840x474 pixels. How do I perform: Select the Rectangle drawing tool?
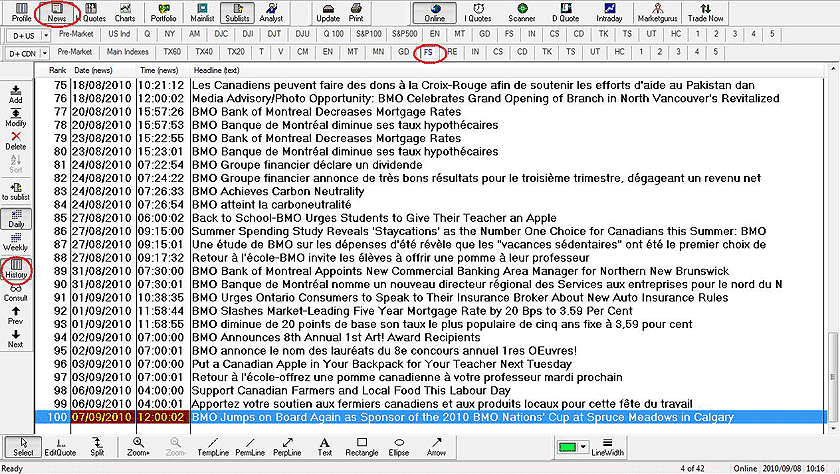click(x=362, y=447)
